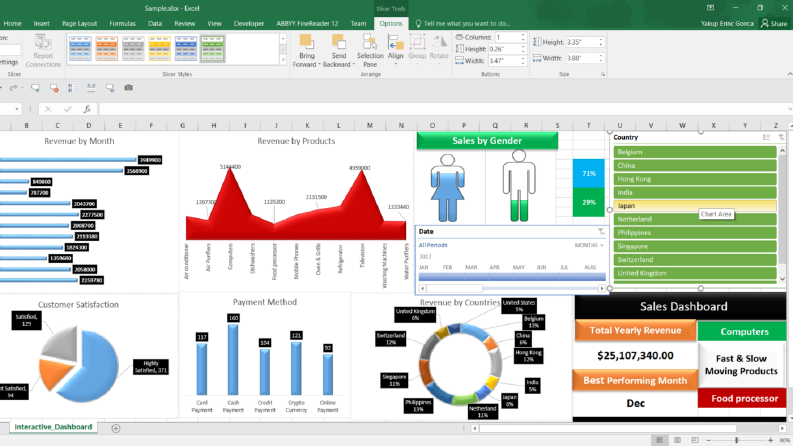Apply the orange slicer style thumbnail

point(106,49)
